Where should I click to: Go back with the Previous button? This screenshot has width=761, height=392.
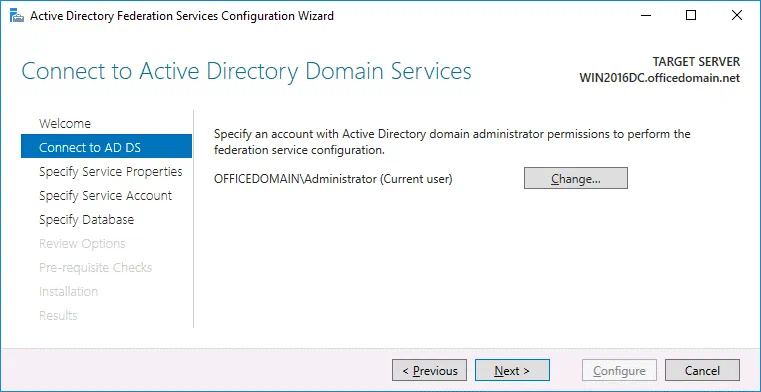(430, 370)
